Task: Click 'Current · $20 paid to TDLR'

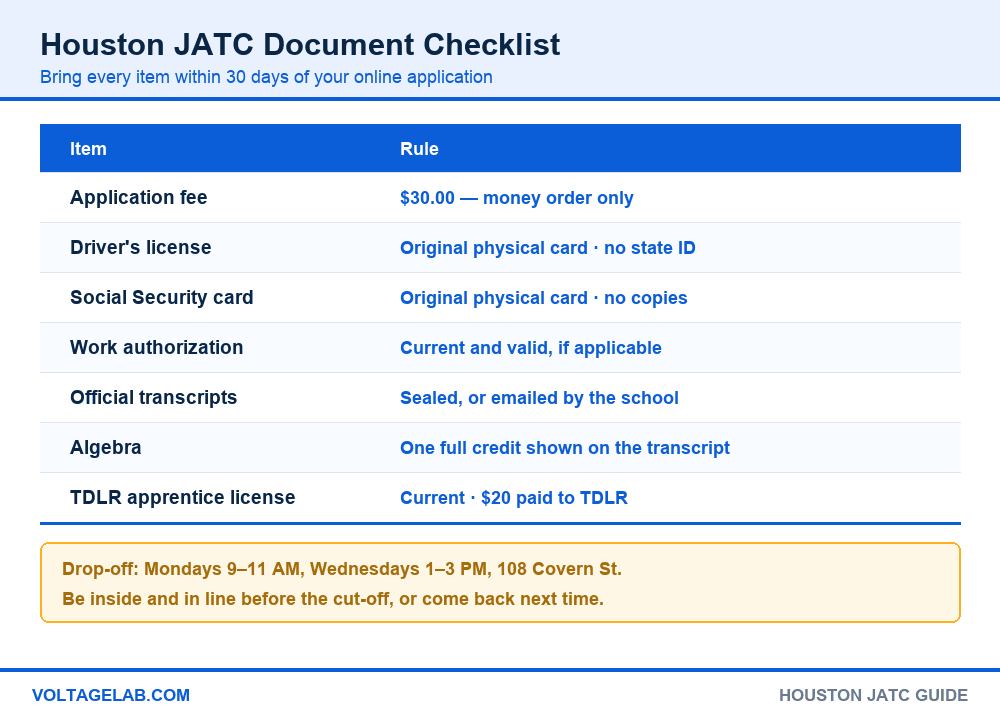Action: [x=513, y=498]
